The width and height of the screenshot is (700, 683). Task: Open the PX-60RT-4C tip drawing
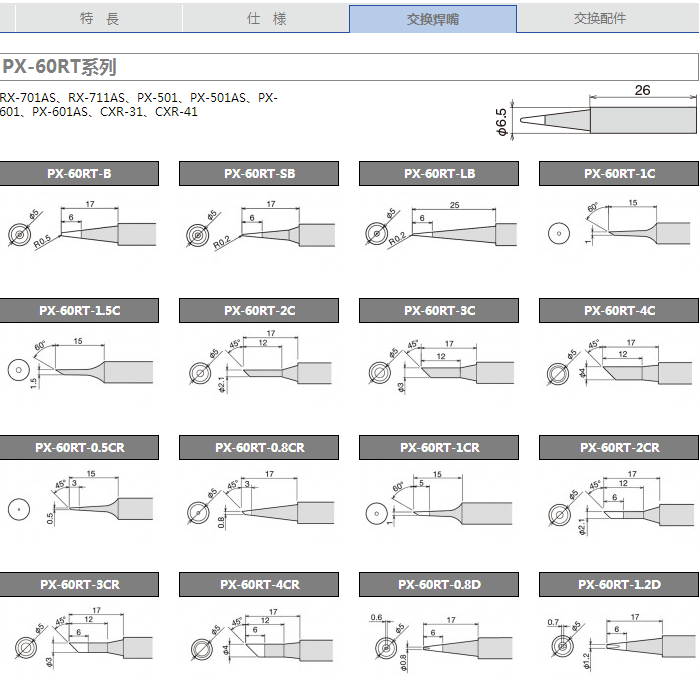click(620, 362)
